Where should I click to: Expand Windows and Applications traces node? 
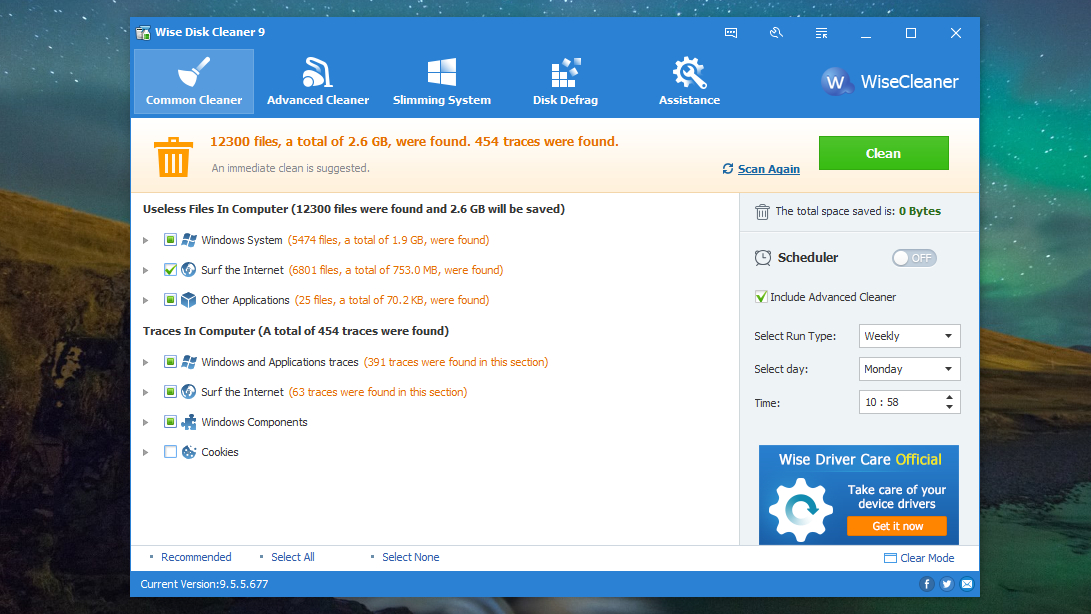point(145,362)
